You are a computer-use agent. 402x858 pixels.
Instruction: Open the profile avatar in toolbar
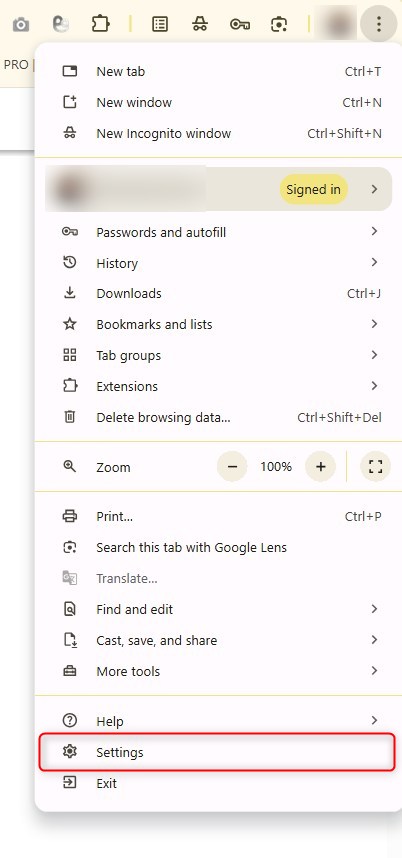(336, 24)
